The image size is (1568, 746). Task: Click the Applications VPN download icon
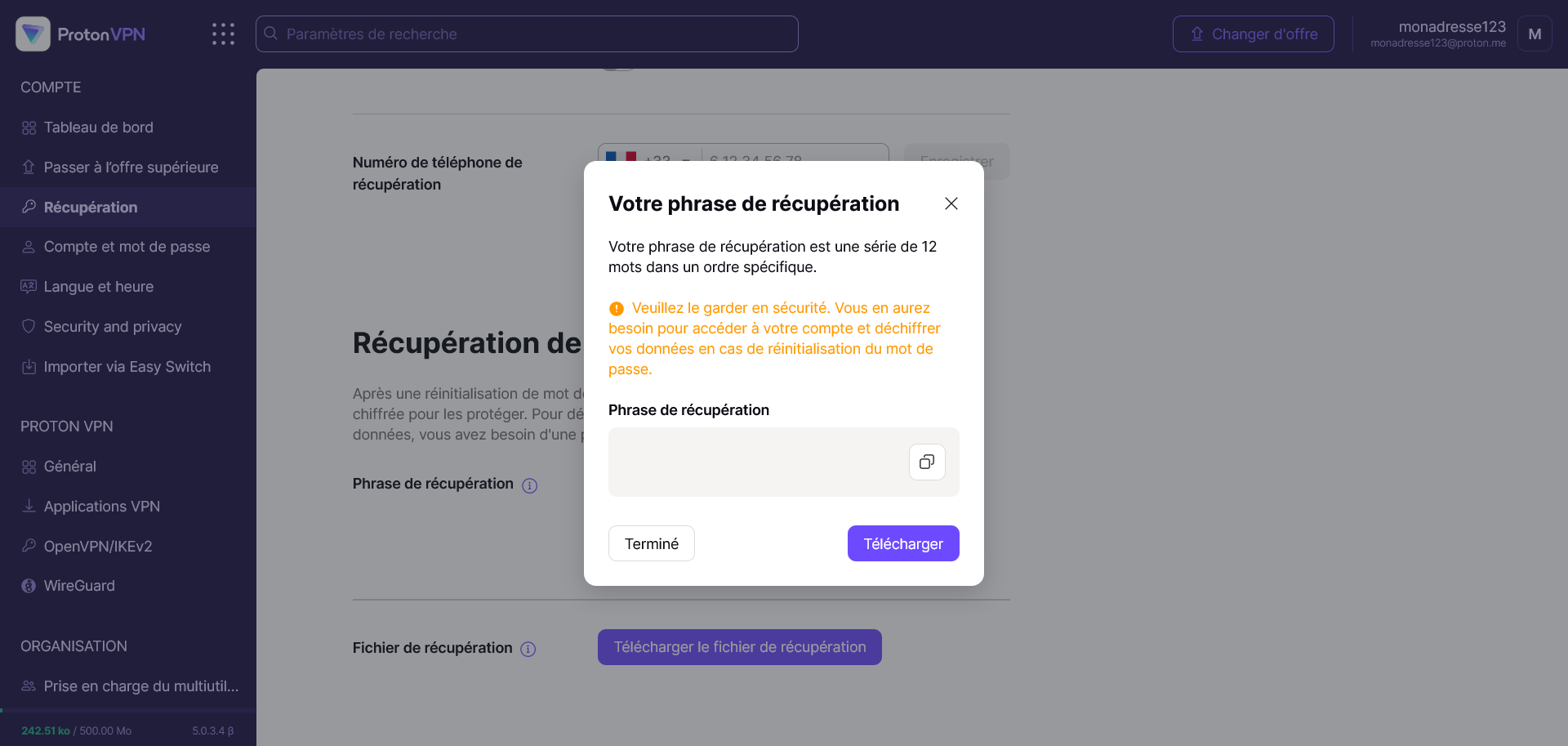point(29,507)
